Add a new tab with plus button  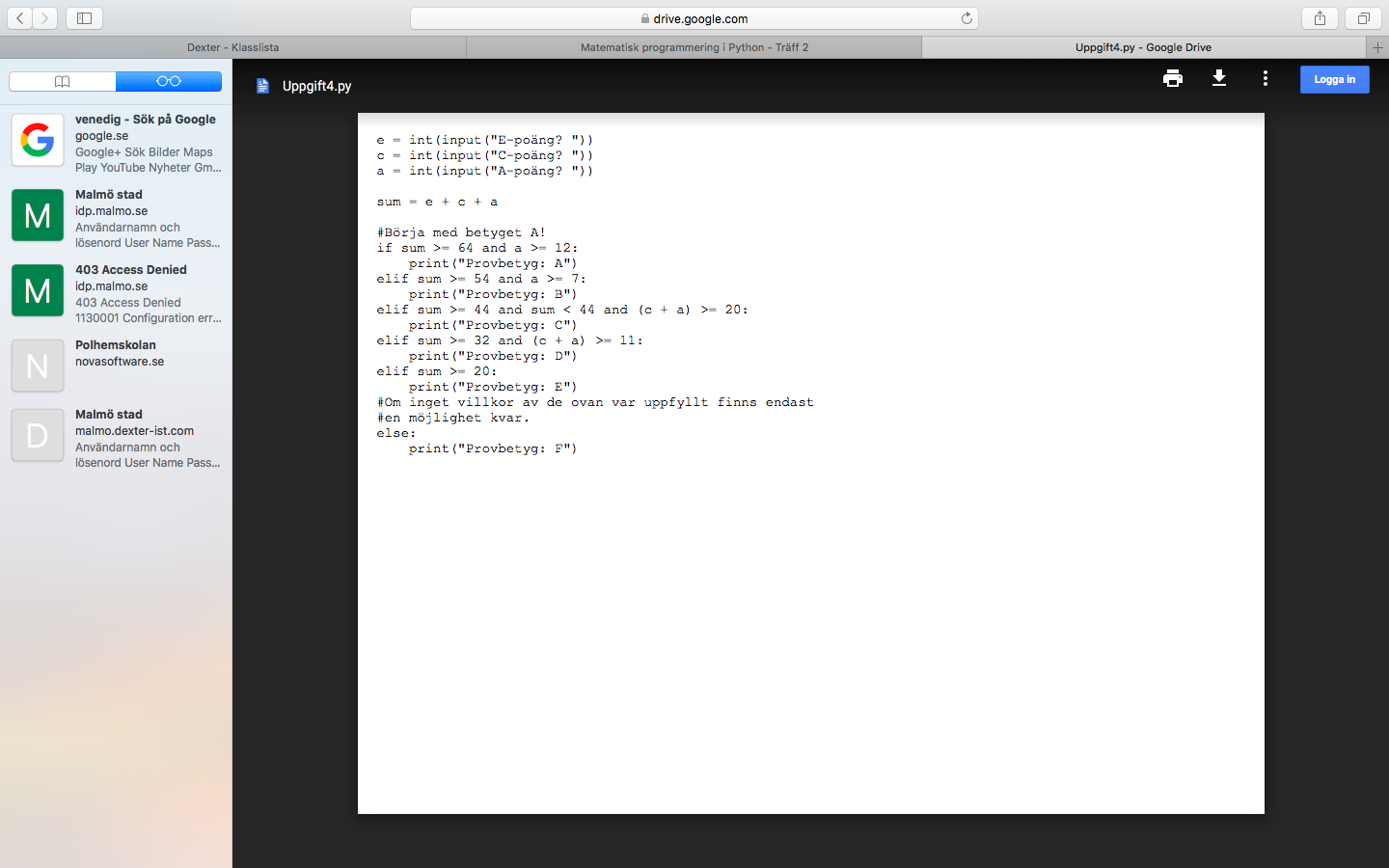[1377, 47]
